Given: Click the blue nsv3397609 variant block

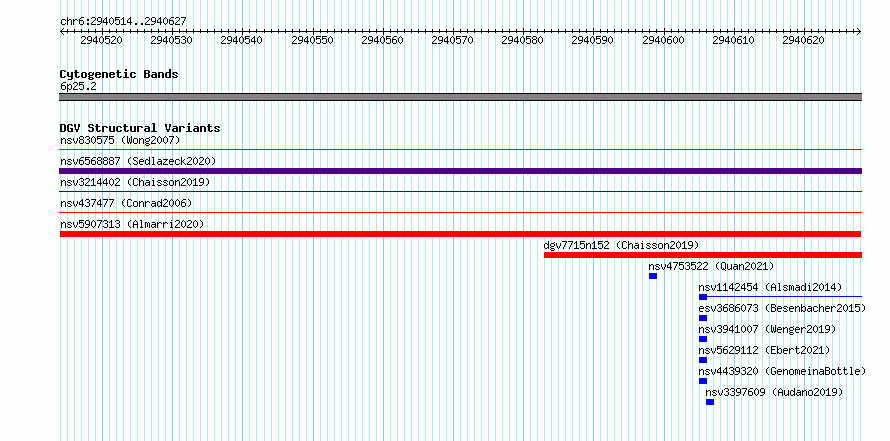Looking at the screenshot, I should [710, 402].
